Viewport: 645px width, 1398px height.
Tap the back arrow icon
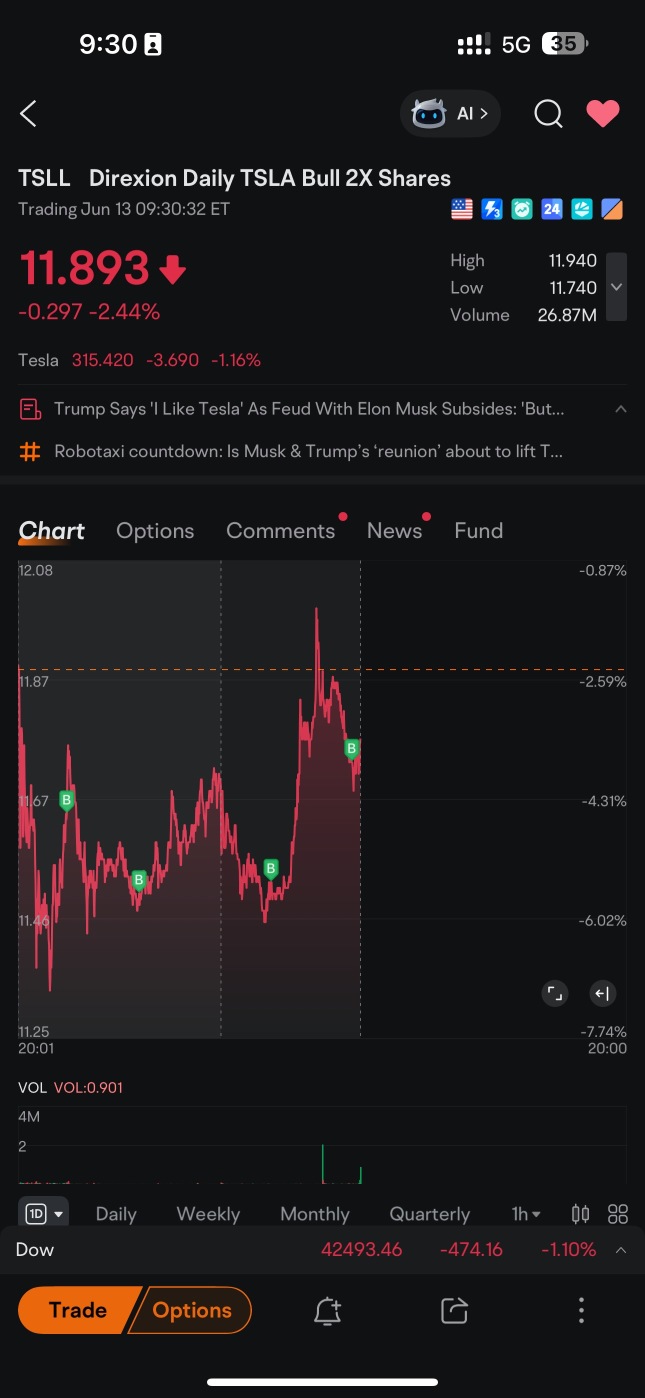click(28, 114)
